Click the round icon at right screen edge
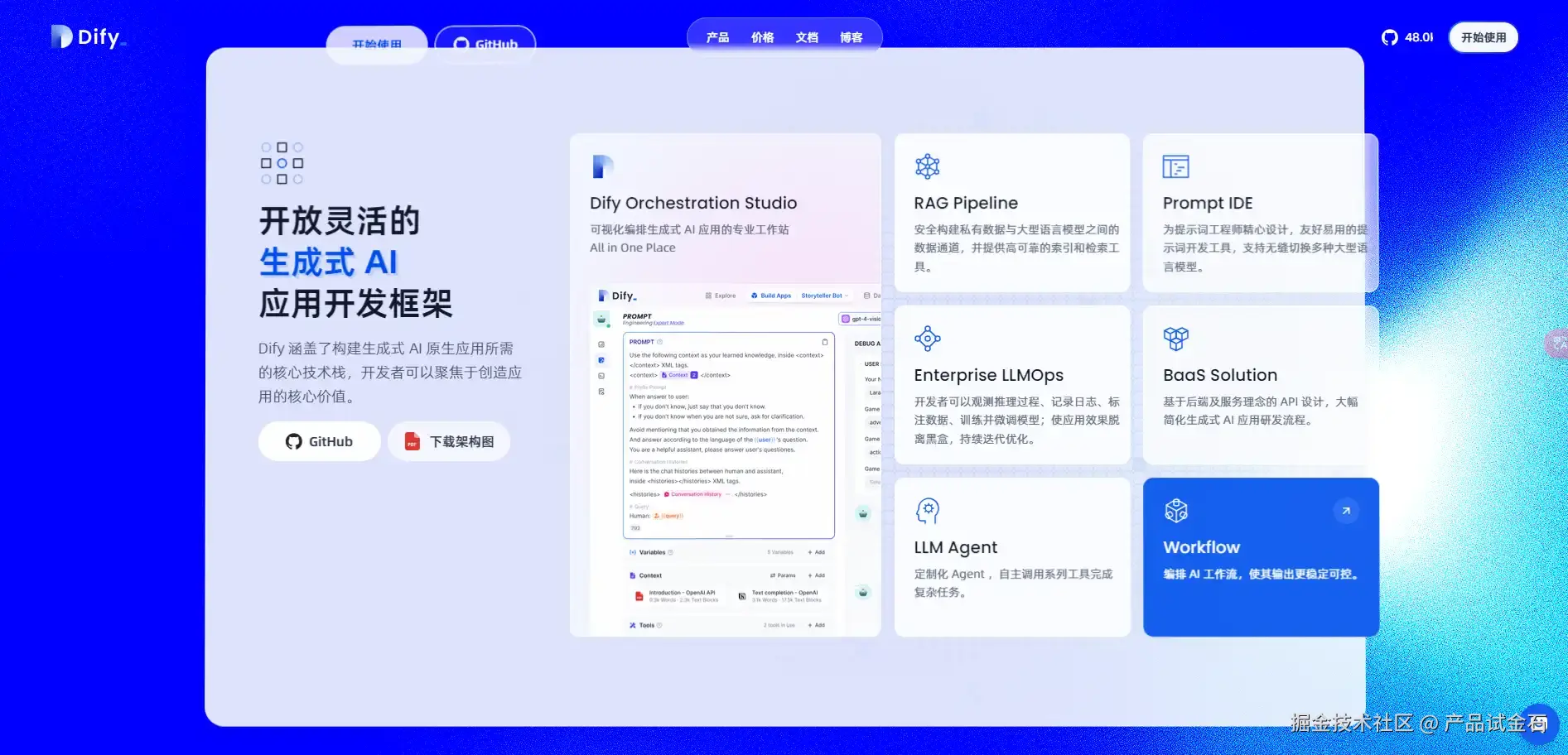 1557,343
